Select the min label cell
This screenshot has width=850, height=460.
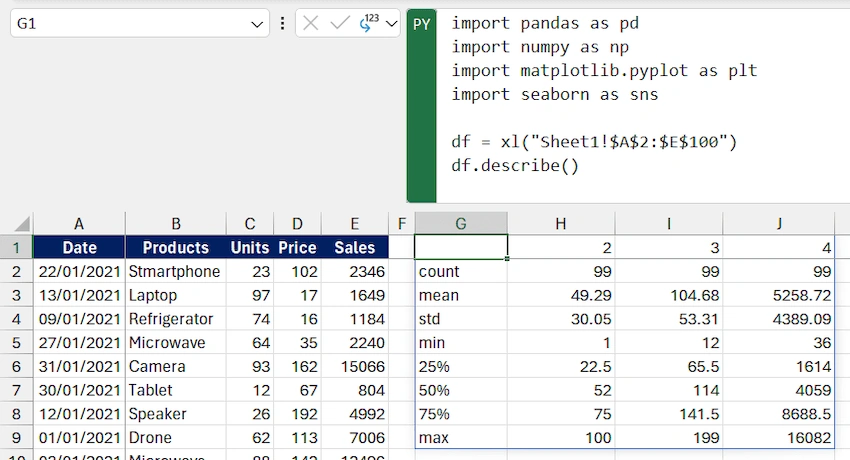pos(461,342)
